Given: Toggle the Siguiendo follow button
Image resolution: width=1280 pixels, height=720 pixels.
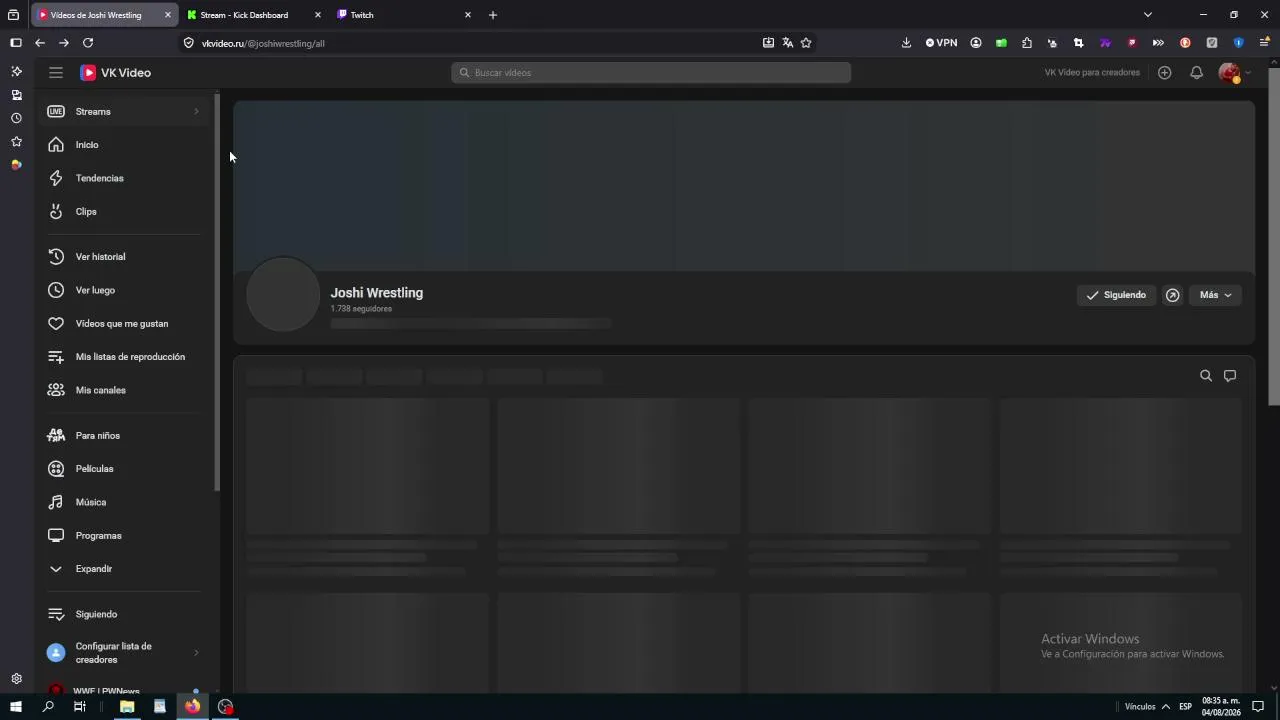Looking at the screenshot, I should click(1117, 295).
